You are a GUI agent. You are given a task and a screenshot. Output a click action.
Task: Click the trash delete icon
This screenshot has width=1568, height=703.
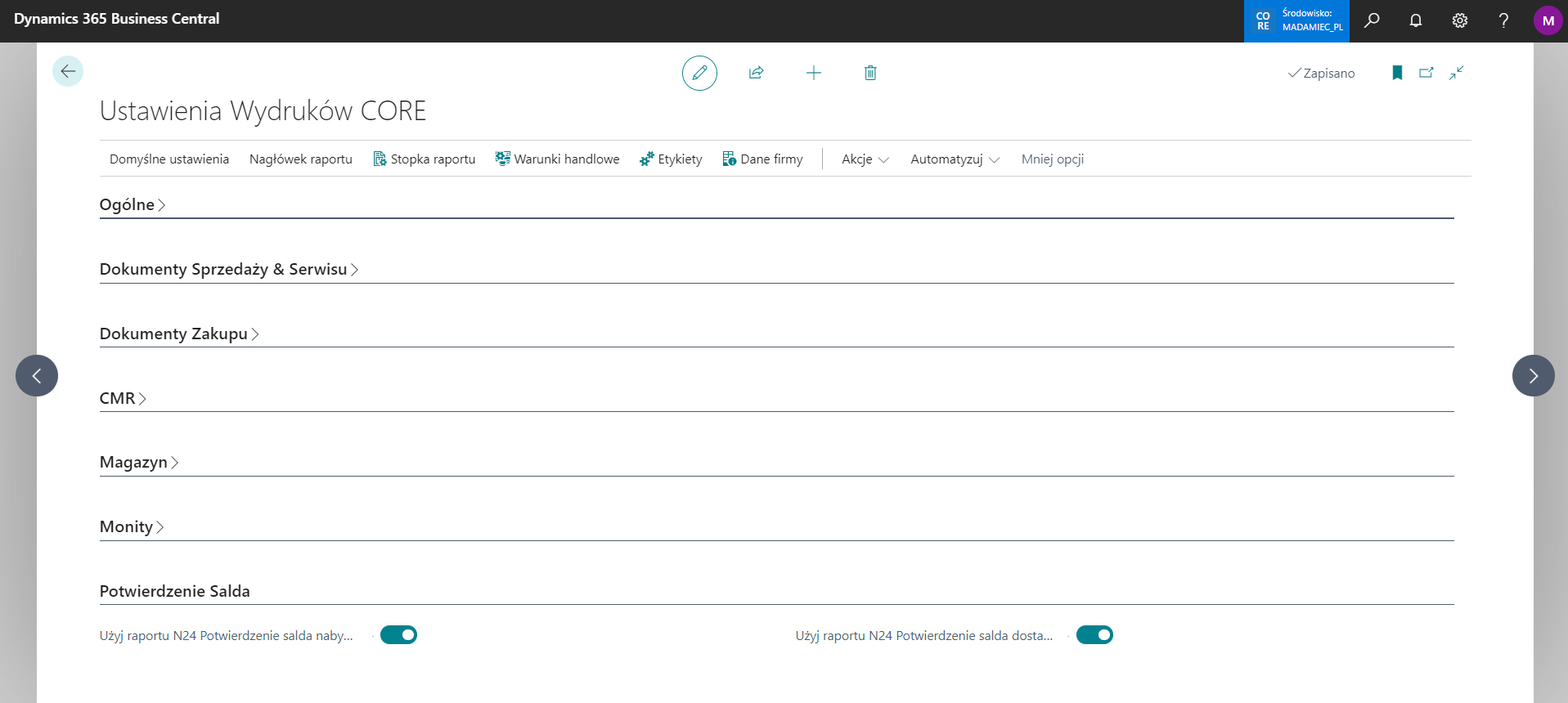[870, 74]
